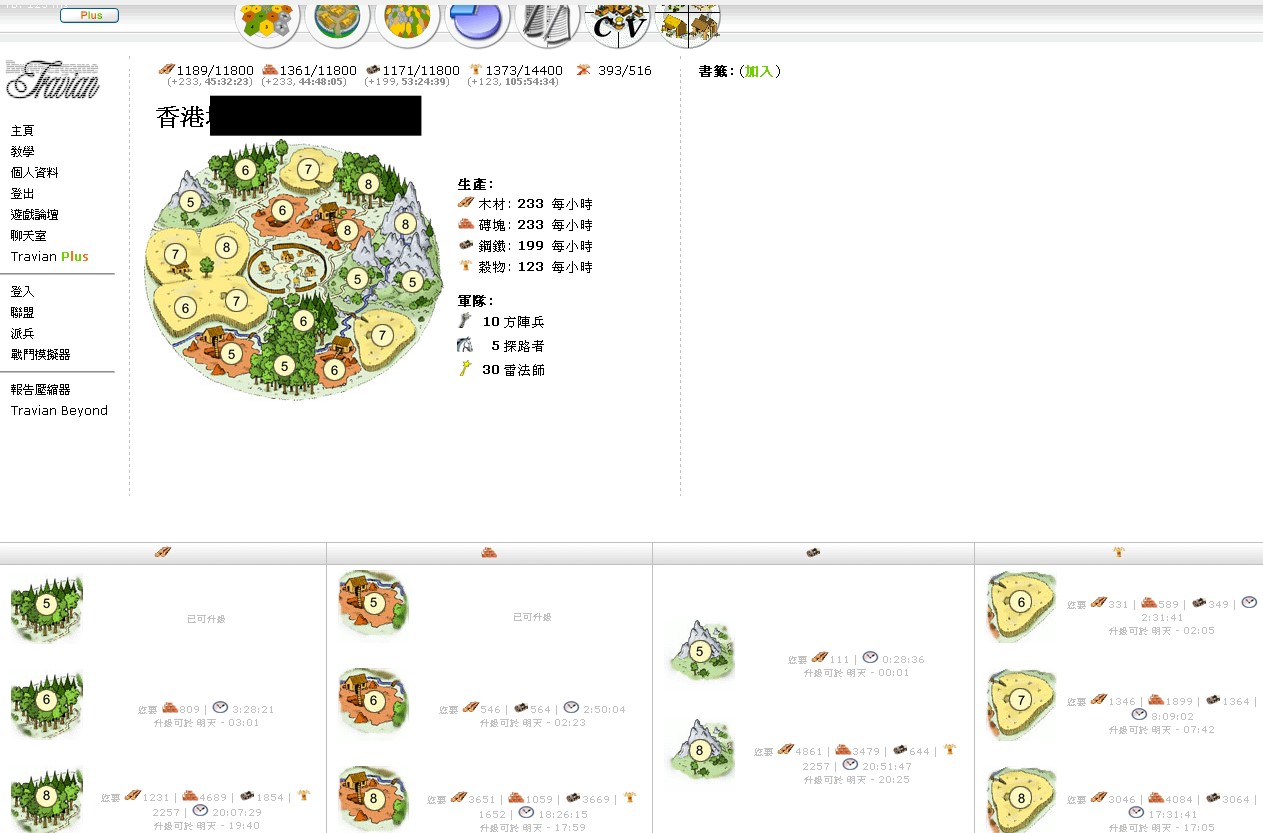Click the 加入 bookmark link
Screen dimensions: 1263x833
coord(759,72)
